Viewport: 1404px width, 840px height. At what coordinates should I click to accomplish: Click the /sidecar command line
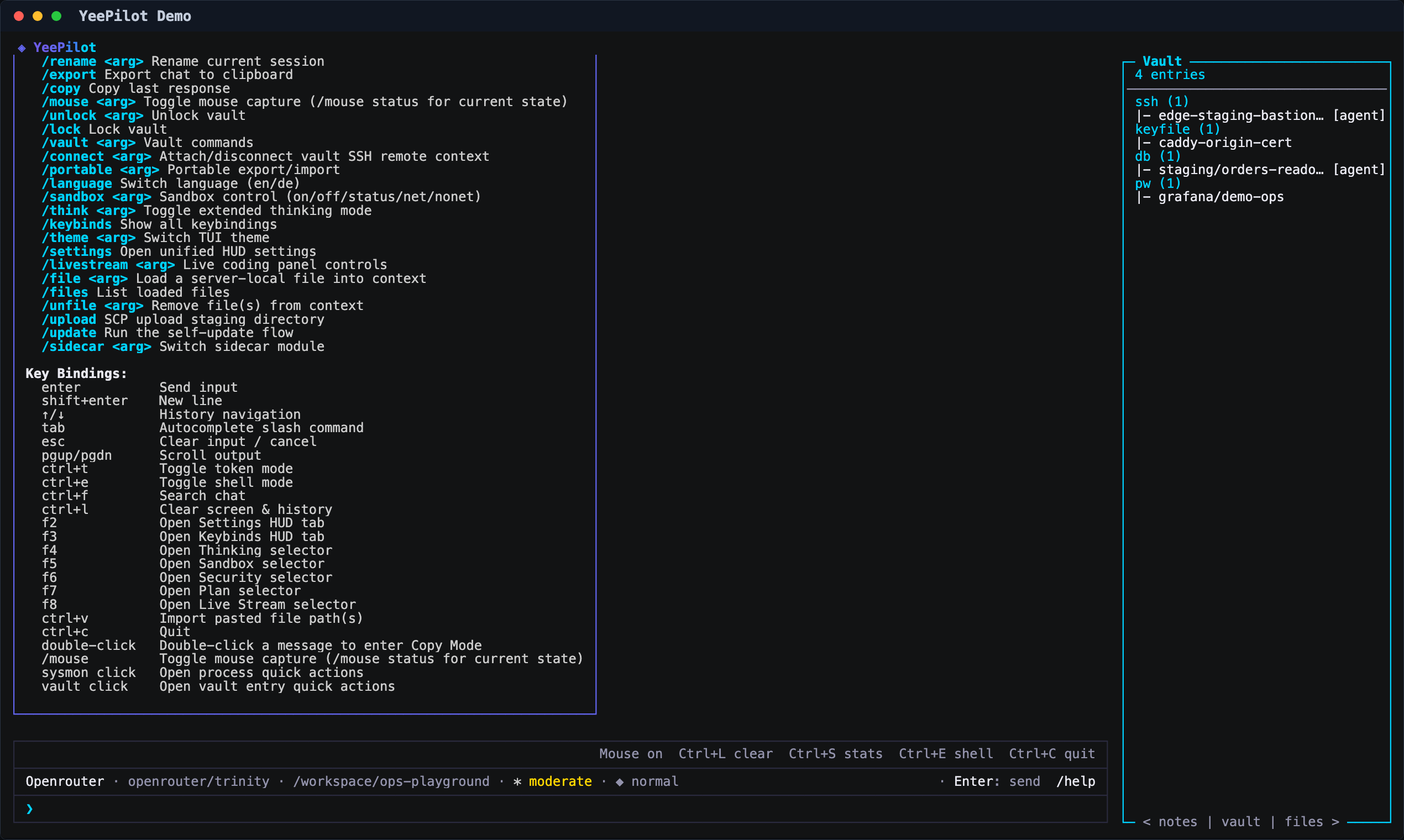[x=183, y=347]
